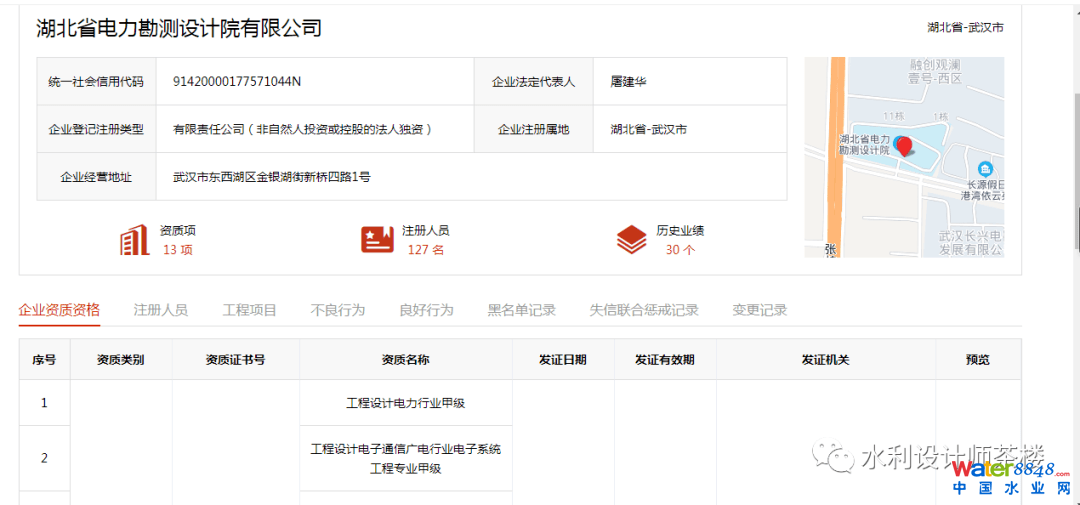Click the 30 个 historical performance count
Image resolution: width=1080 pixels, height=505 pixels.
pyautogui.click(x=680, y=250)
